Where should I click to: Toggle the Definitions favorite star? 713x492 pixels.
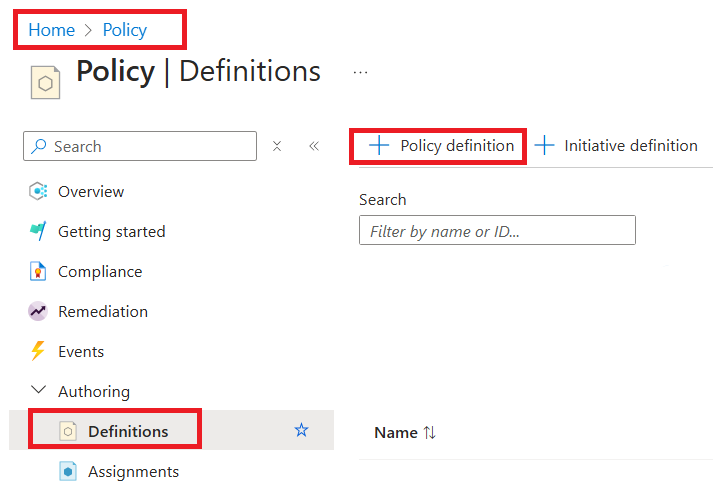coord(301,431)
